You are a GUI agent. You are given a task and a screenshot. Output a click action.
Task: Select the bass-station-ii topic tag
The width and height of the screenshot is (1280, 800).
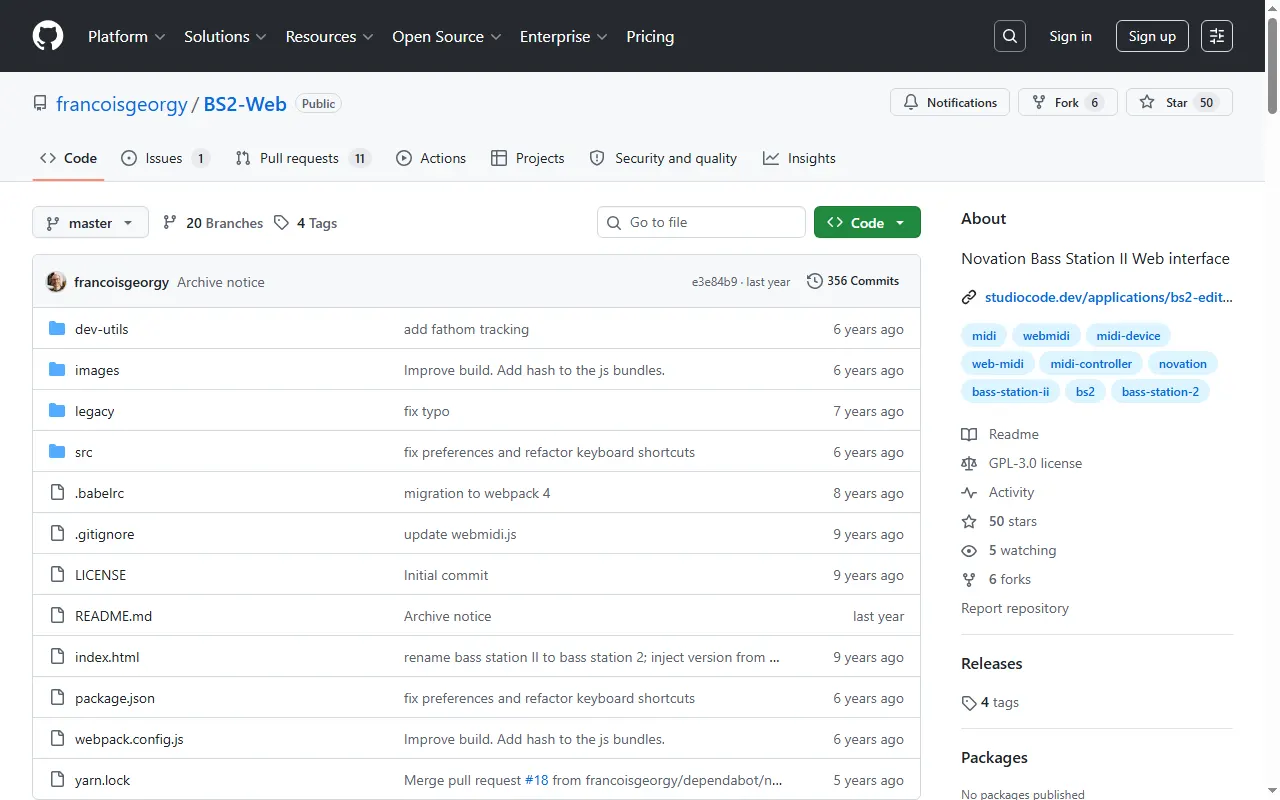tap(1010, 392)
